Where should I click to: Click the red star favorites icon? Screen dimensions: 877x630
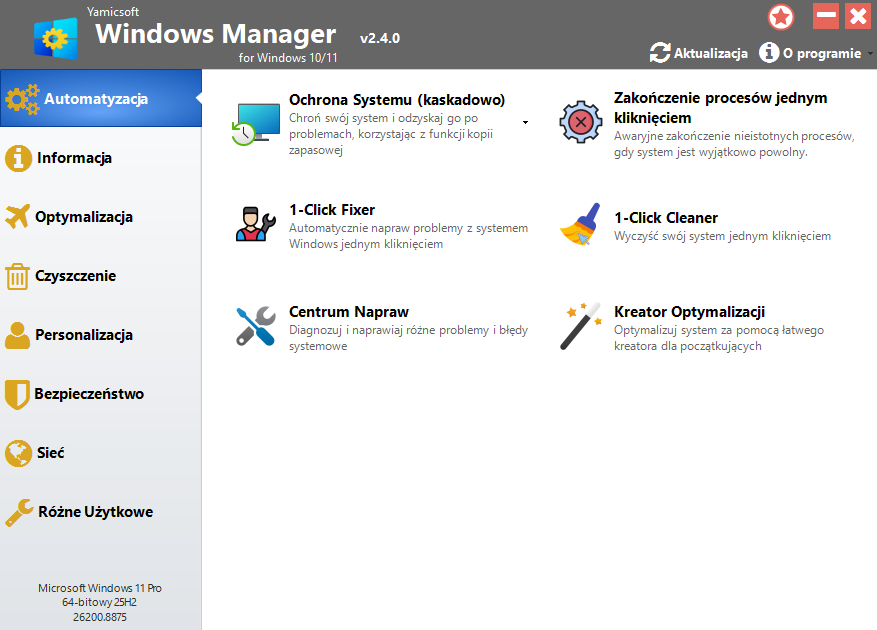[781, 17]
